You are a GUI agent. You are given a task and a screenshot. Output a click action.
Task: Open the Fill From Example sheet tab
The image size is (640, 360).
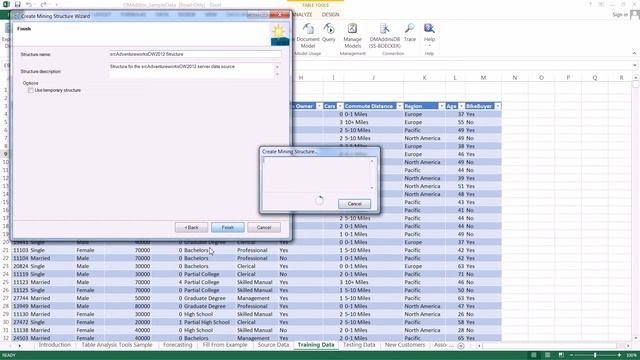pos(225,345)
